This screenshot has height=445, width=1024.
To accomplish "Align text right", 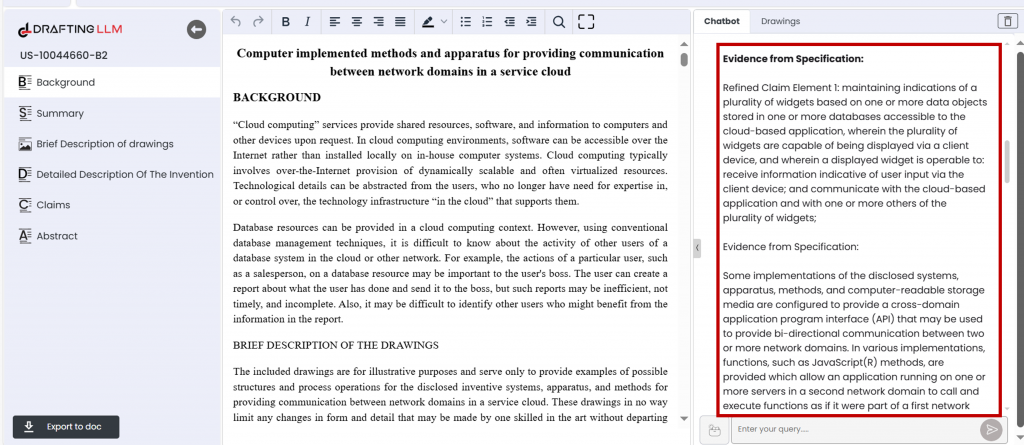I will pyautogui.click(x=378, y=22).
